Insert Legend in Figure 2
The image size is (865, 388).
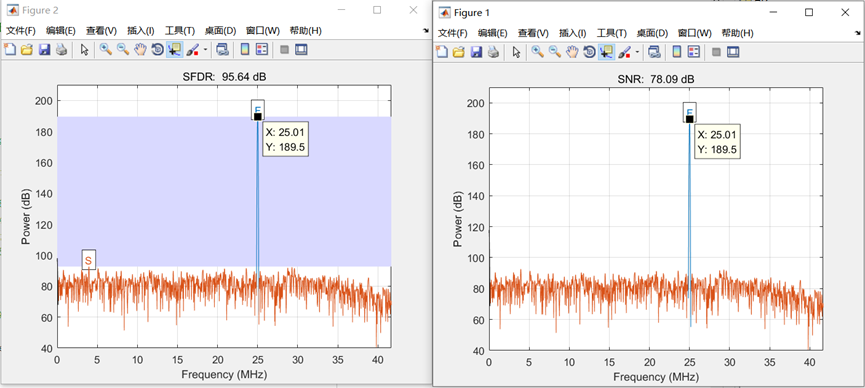(262, 50)
